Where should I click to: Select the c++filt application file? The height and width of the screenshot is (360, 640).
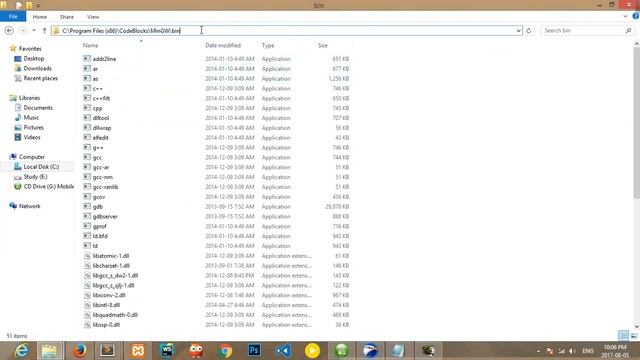[101, 98]
